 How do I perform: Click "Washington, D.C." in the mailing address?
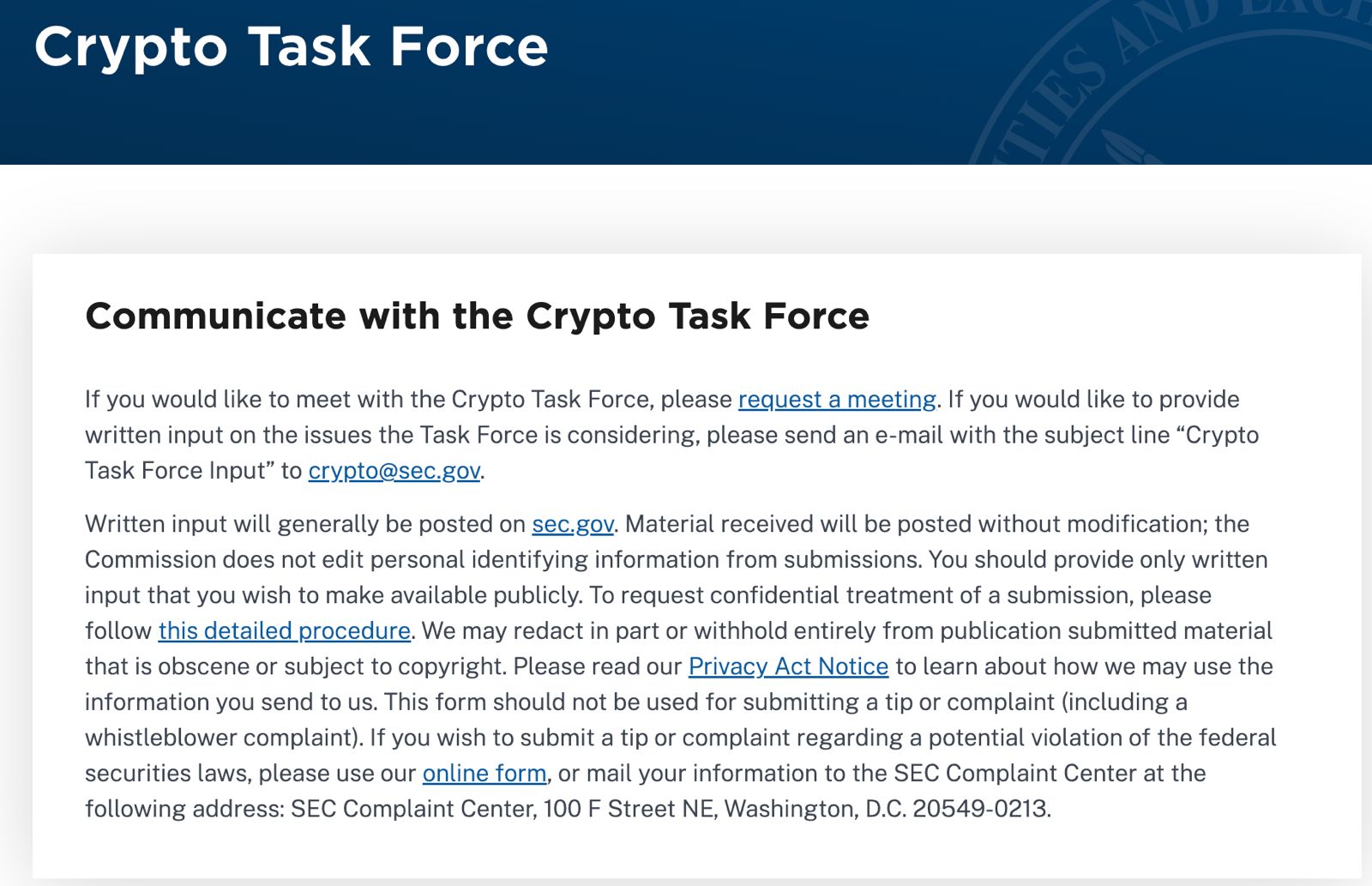pyautogui.click(x=815, y=809)
